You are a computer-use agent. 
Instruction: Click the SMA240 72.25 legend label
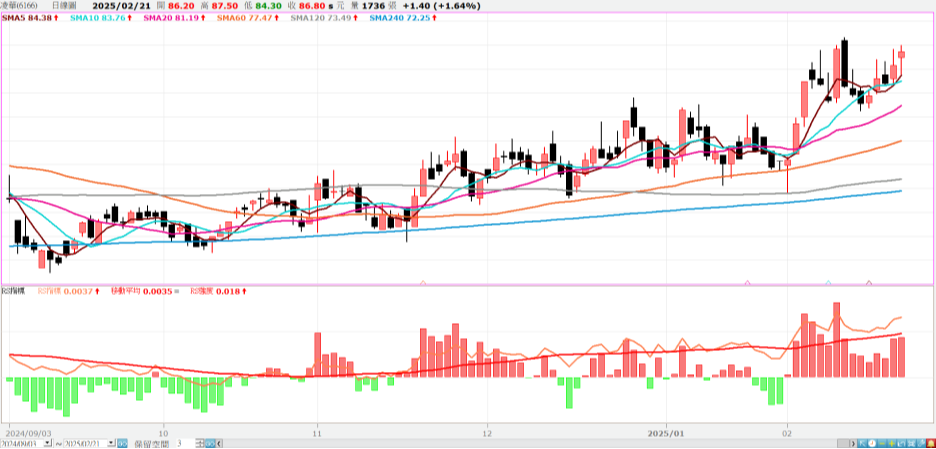pos(402,19)
